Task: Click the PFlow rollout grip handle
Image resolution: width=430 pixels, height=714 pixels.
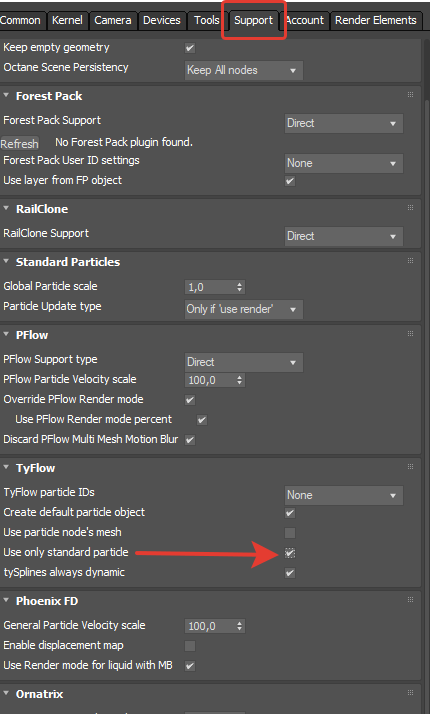Action: tap(410, 334)
